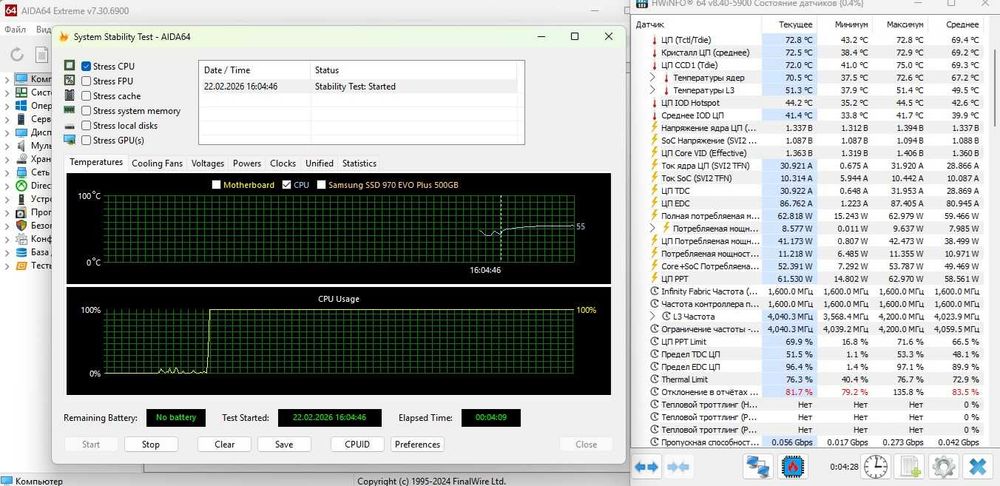This screenshot has height=486, width=1000.
Task: Enable the Stress GPU(s) checkbox
Action: [86, 140]
